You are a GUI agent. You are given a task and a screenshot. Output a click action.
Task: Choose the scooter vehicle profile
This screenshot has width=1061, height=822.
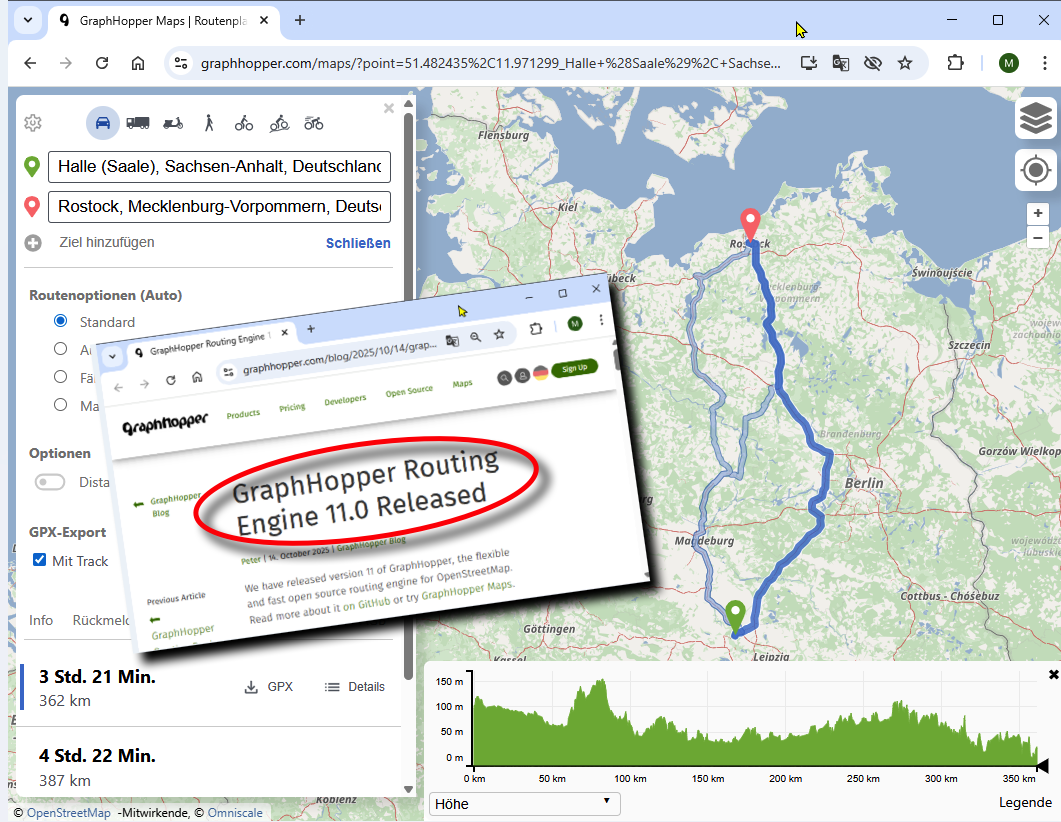pos(173,123)
